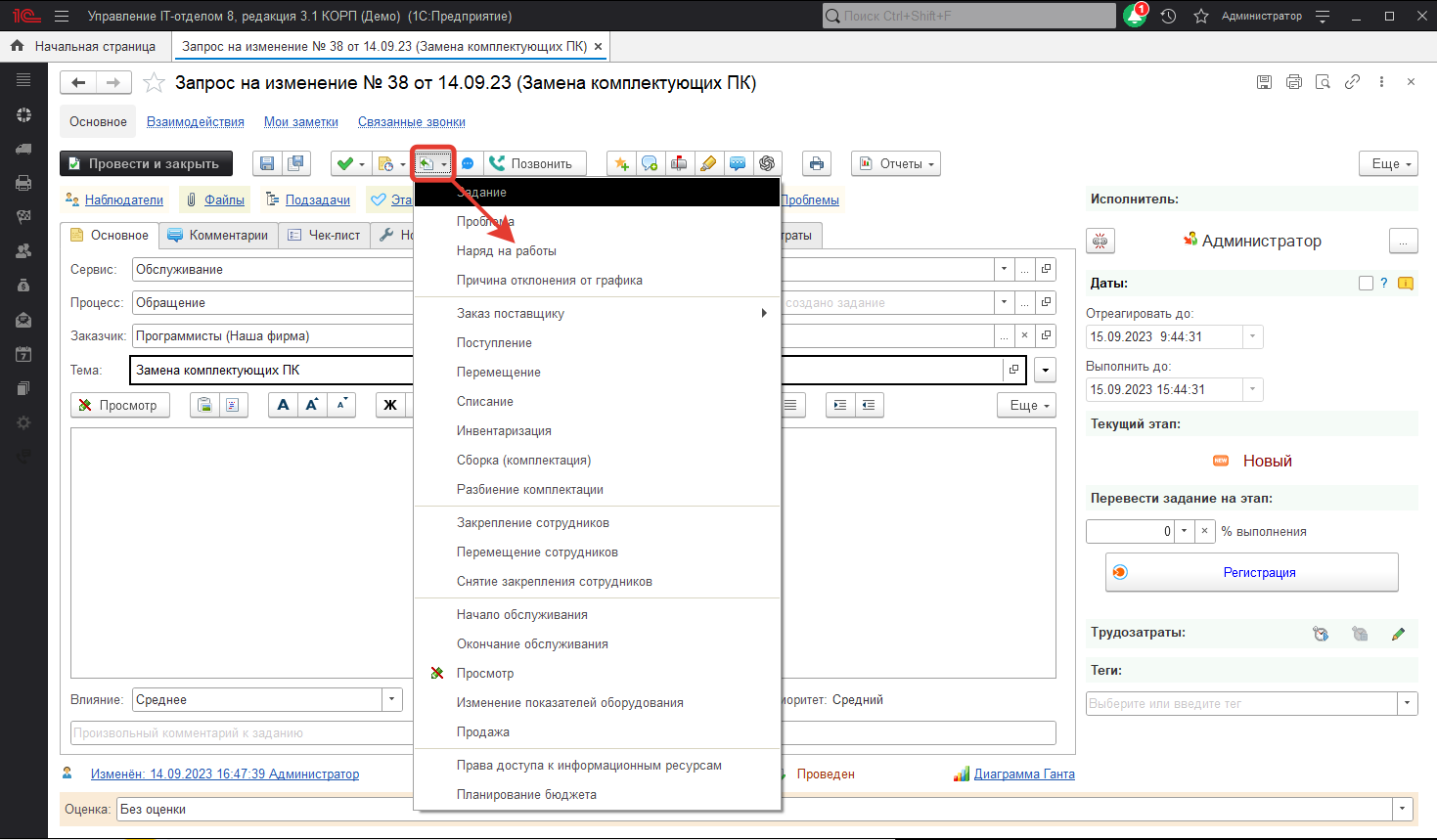
Task: Switch to the Комментарии tab
Action: tap(218, 236)
